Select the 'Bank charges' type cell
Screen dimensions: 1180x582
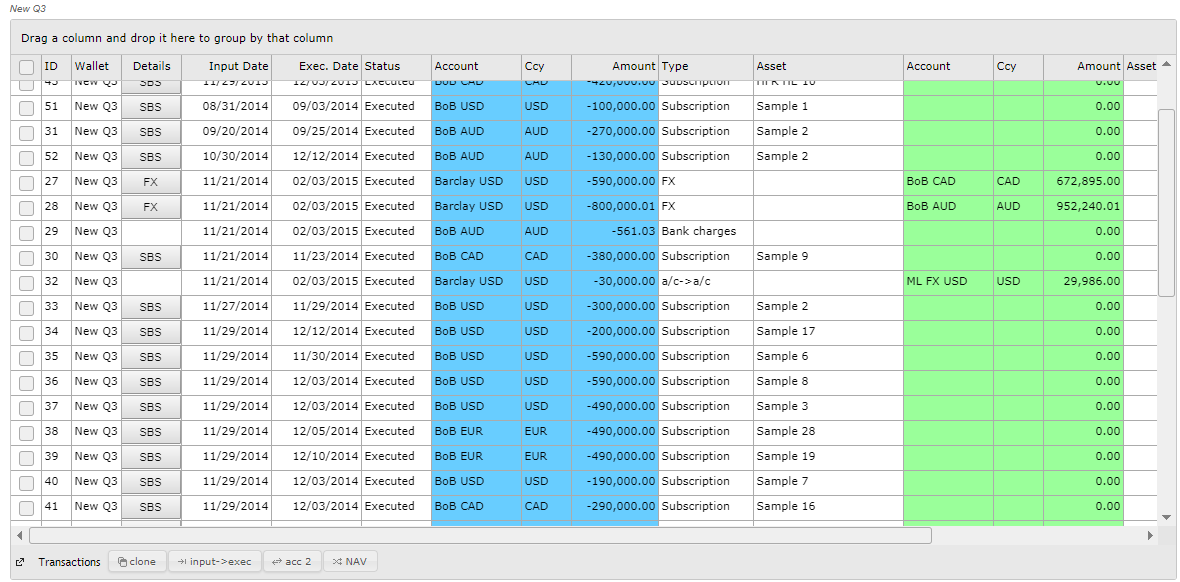point(706,231)
